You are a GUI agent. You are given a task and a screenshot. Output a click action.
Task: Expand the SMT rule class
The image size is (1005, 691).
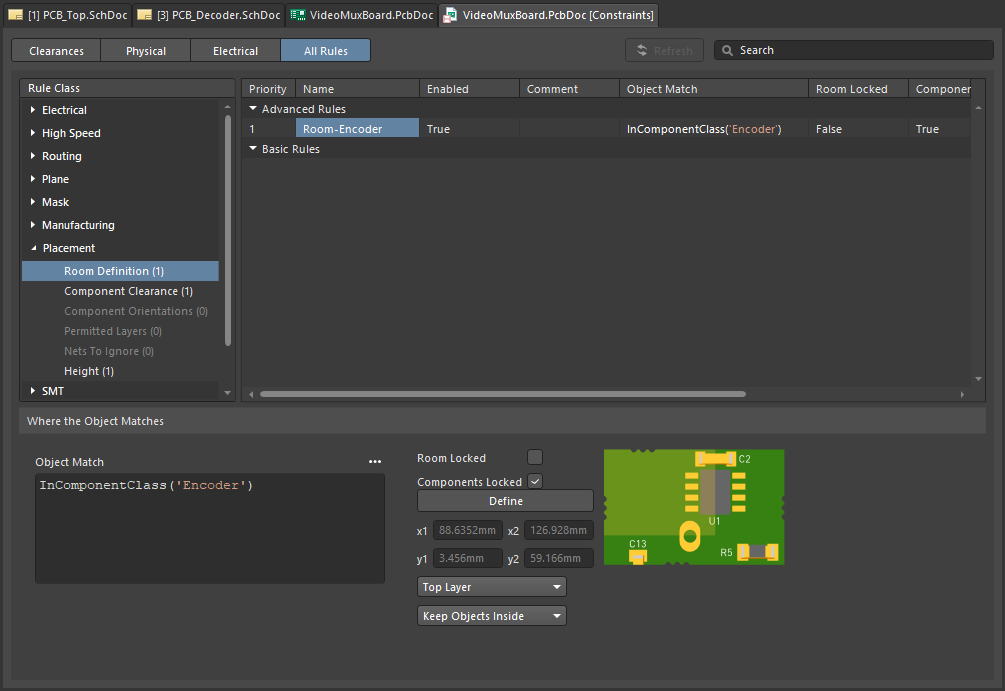pyautogui.click(x=33, y=391)
